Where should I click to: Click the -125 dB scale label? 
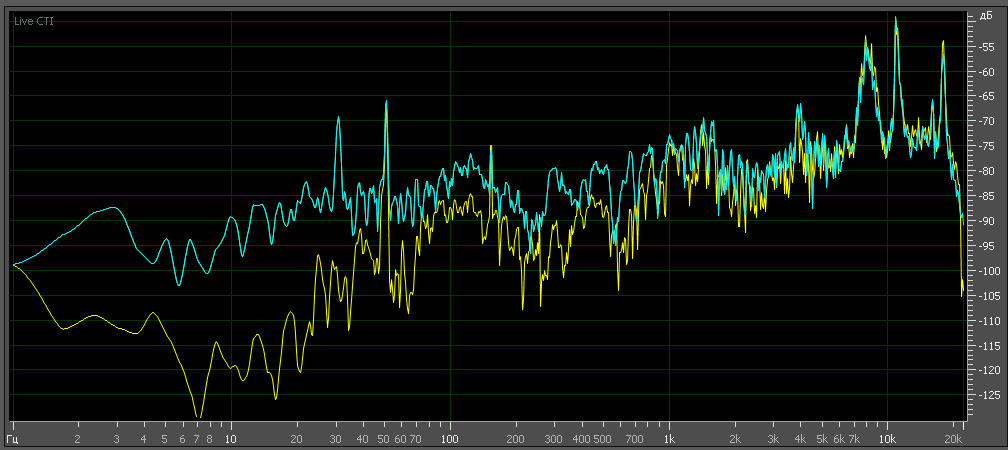[x=987, y=395]
